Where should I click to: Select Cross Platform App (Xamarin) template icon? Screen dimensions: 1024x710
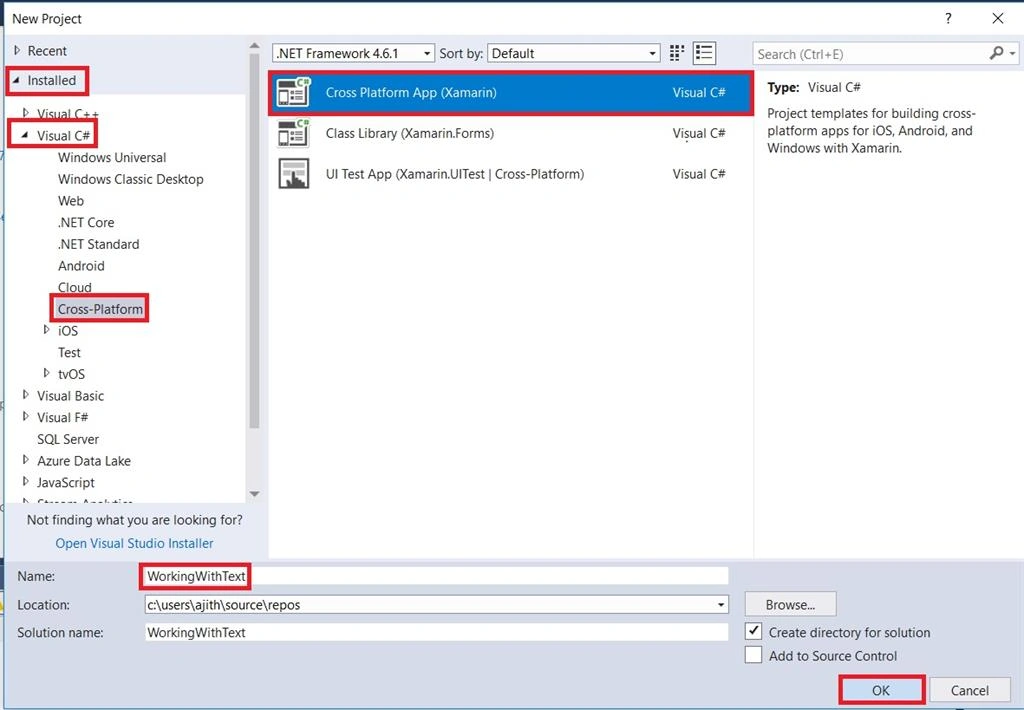pos(293,92)
